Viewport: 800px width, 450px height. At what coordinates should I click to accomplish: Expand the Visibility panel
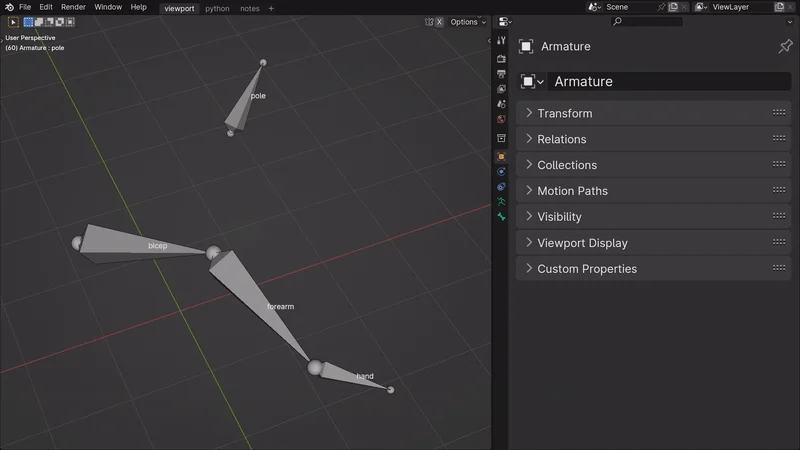(653, 217)
